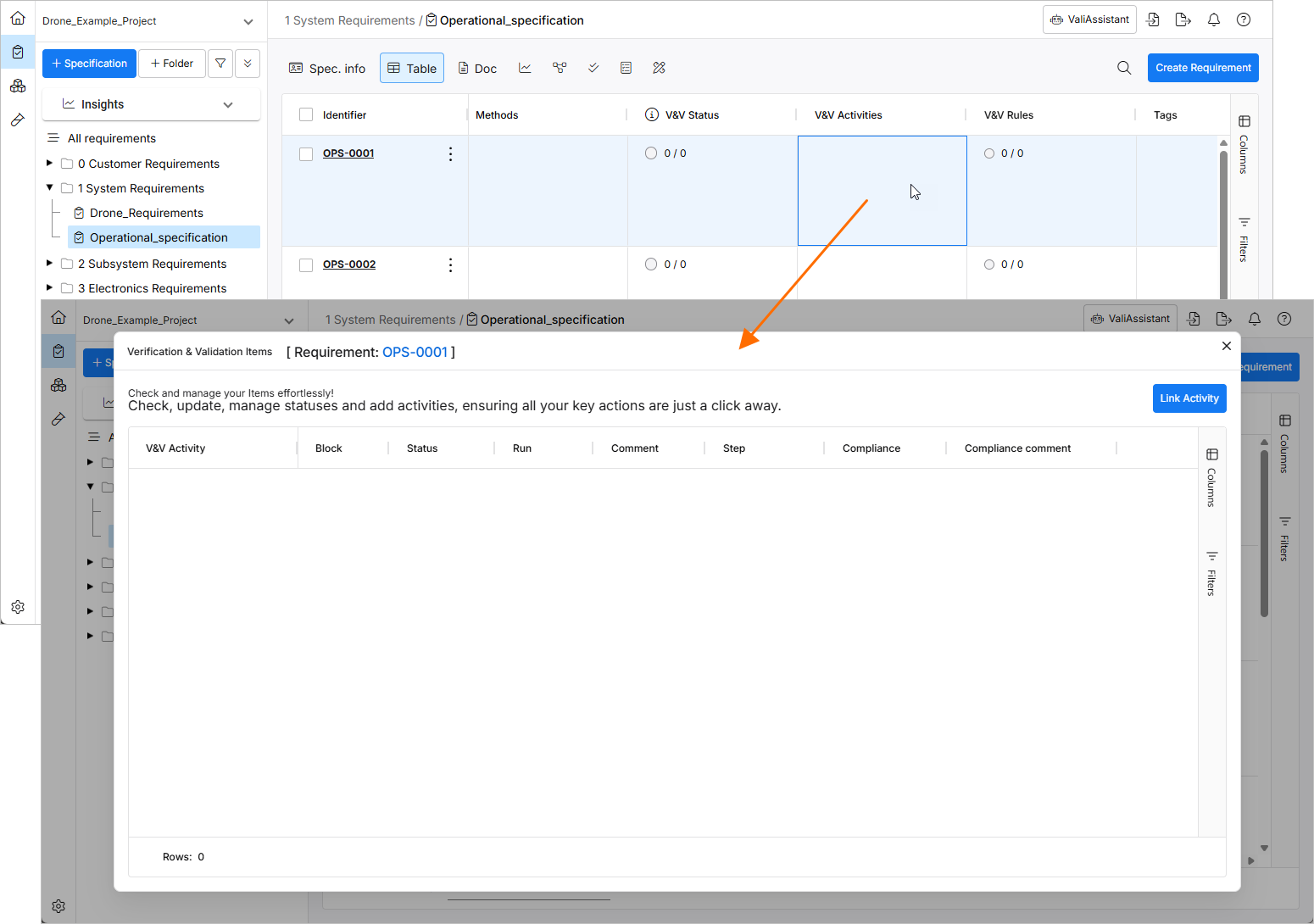Expand the 3 Electronics Requirements folder
The width and height of the screenshot is (1314, 924).
49,287
